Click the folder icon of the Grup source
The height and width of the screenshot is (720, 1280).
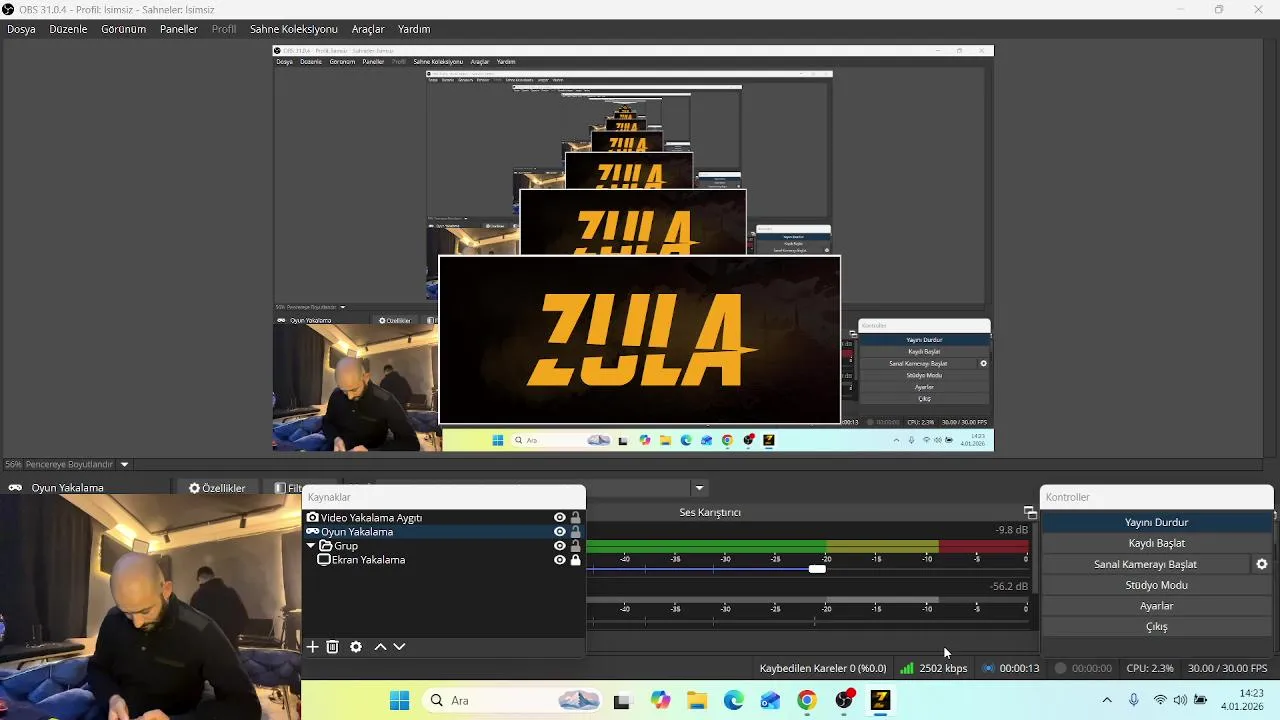coord(325,546)
